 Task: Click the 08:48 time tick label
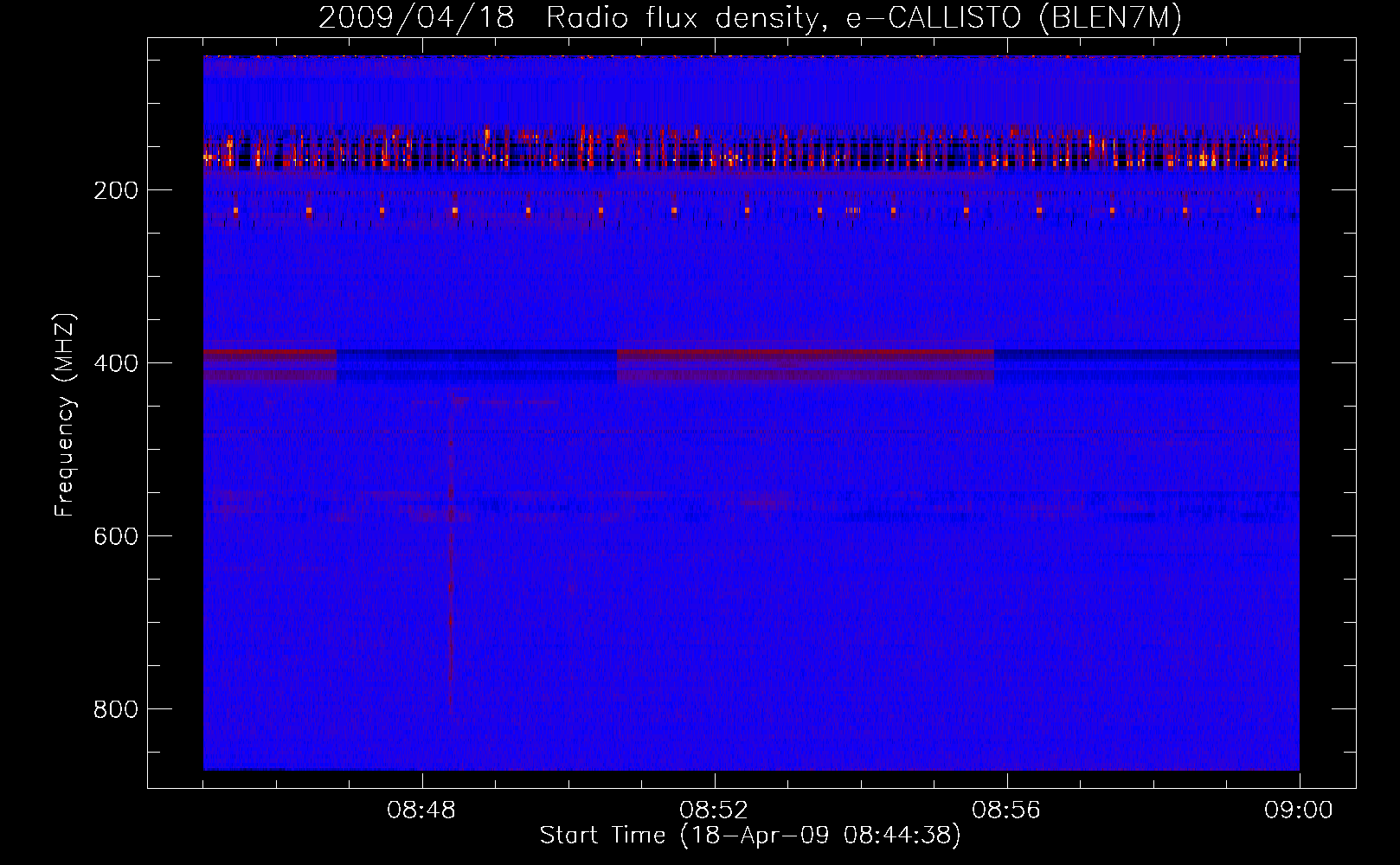click(x=421, y=811)
